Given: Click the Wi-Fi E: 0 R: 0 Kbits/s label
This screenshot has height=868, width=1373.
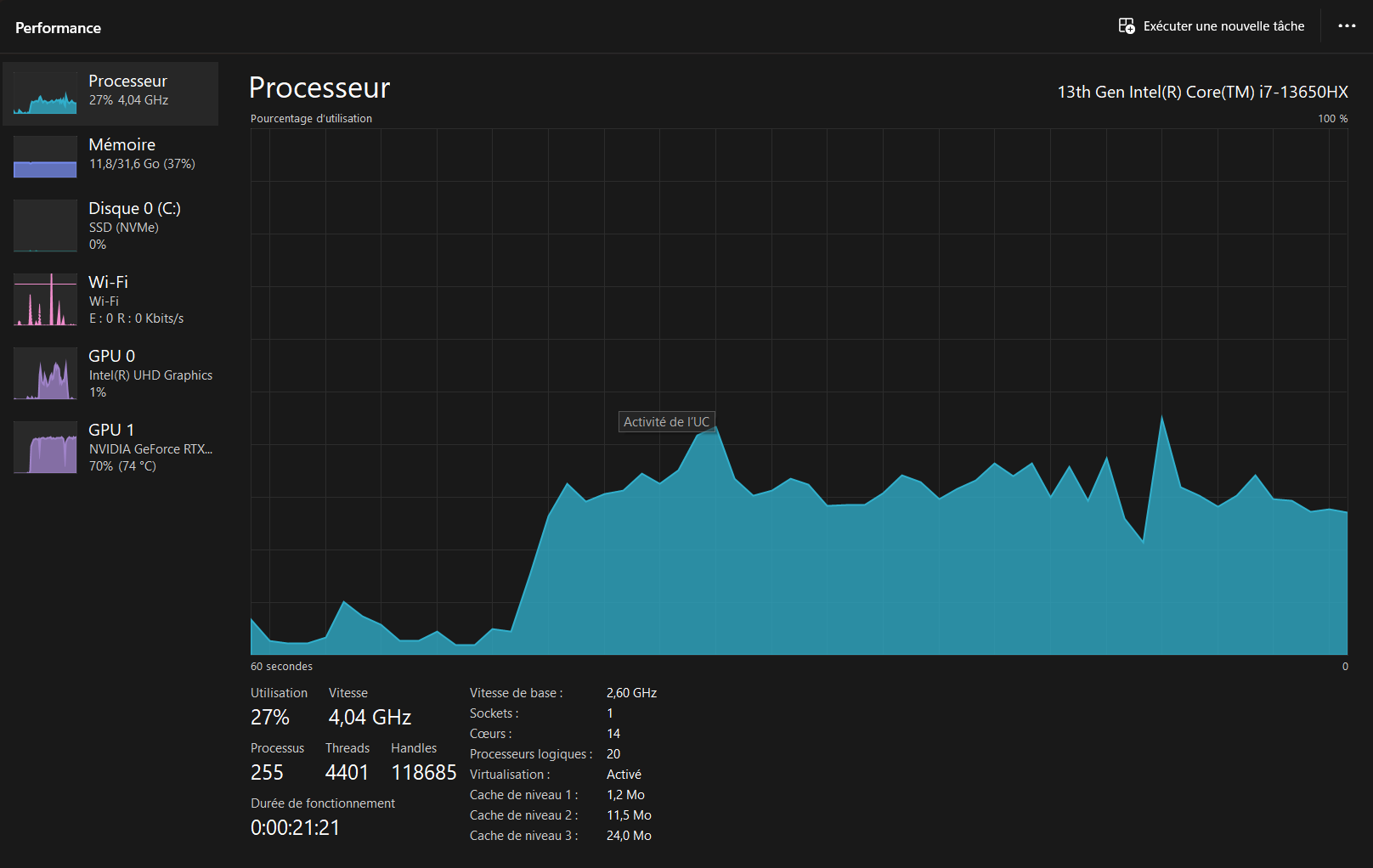Looking at the screenshot, I should (x=136, y=318).
